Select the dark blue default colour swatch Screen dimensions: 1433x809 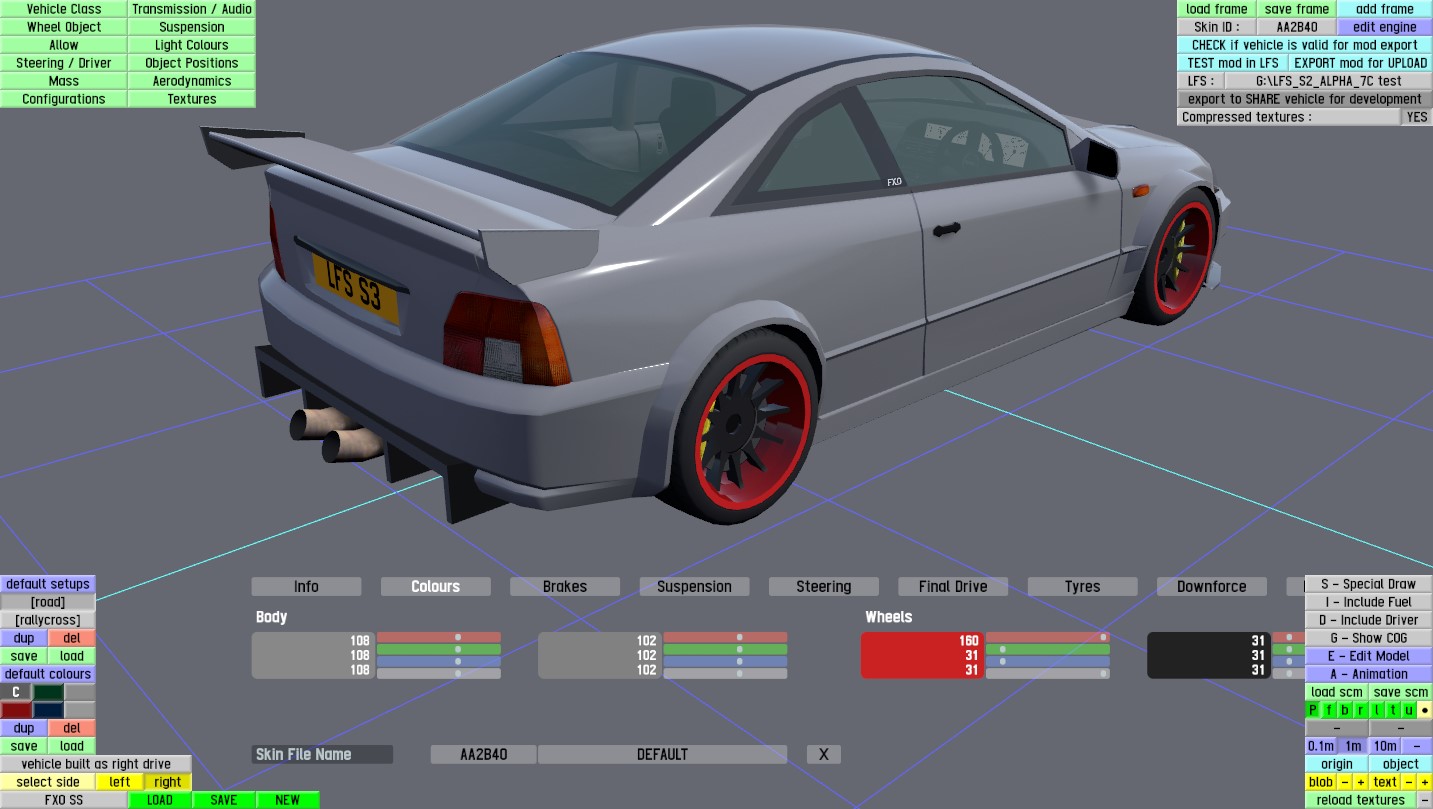[x=48, y=710]
